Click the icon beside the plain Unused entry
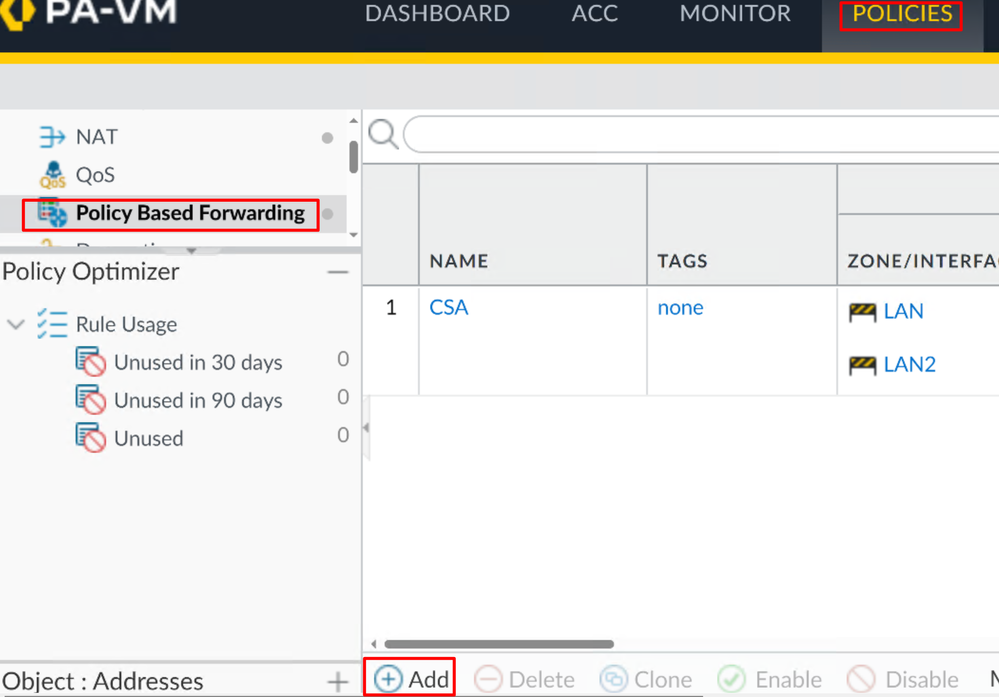The image size is (999, 697). [x=90, y=438]
